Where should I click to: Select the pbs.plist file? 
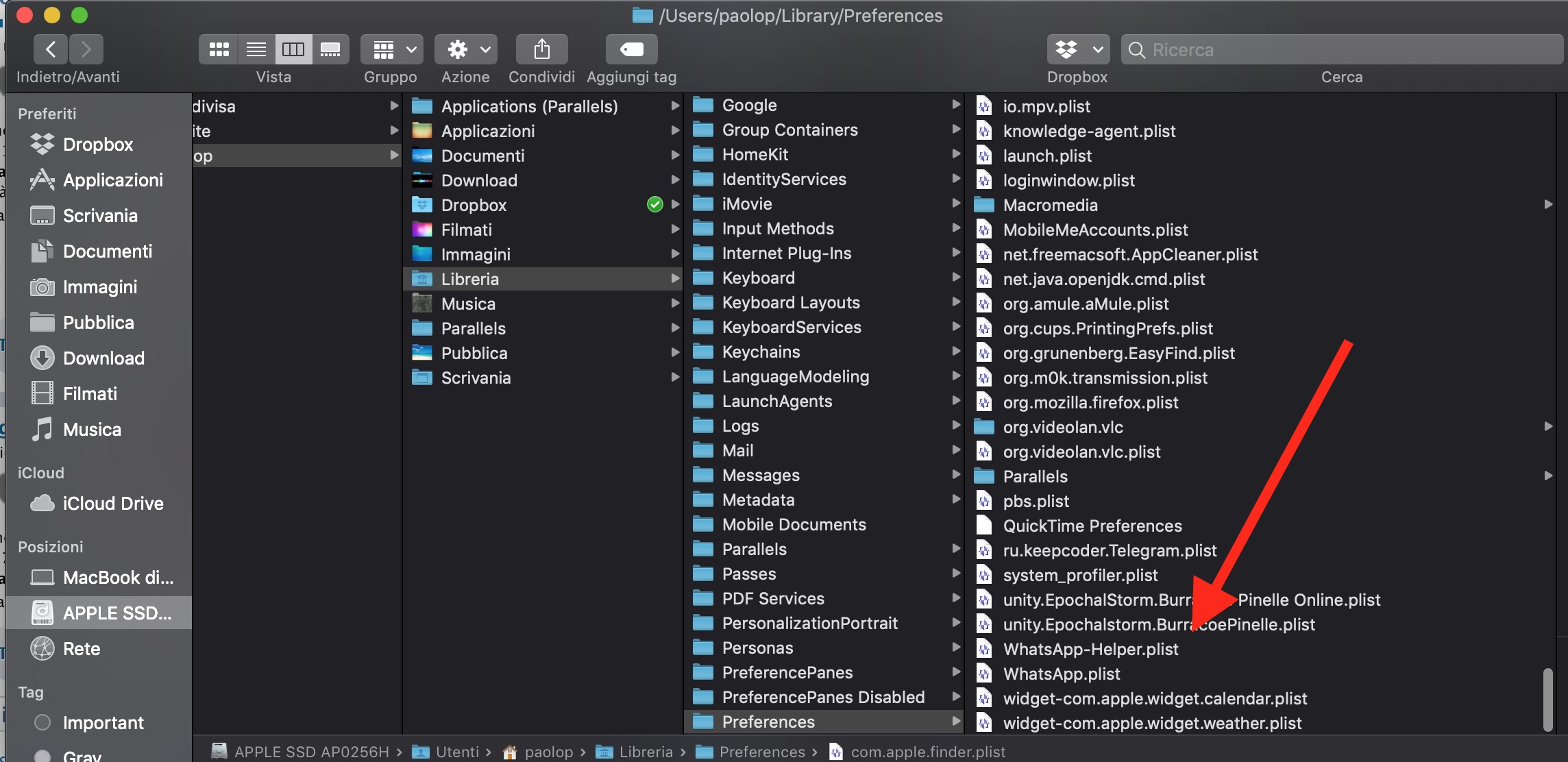(x=1261, y=501)
